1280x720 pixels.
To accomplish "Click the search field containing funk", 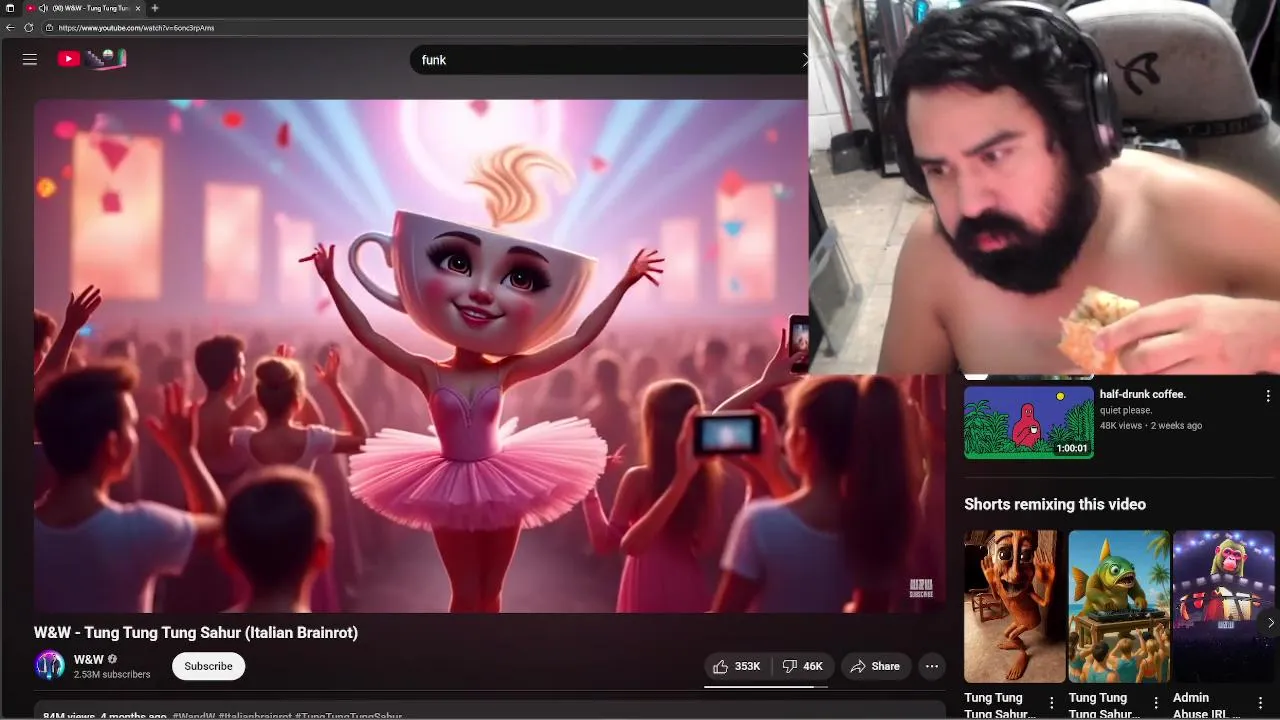I will pyautogui.click(x=609, y=60).
